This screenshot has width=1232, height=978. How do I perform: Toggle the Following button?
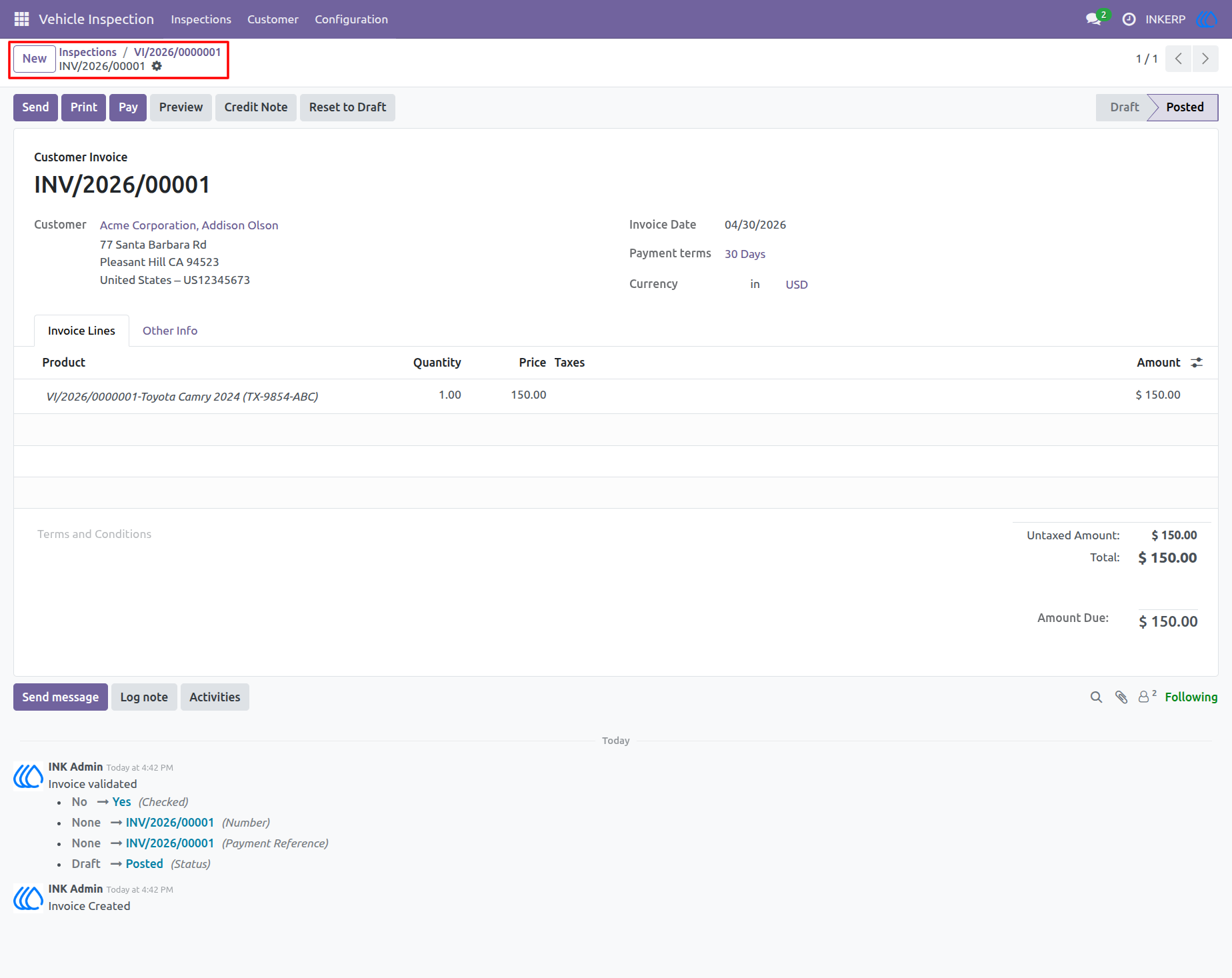[x=1191, y=697]
